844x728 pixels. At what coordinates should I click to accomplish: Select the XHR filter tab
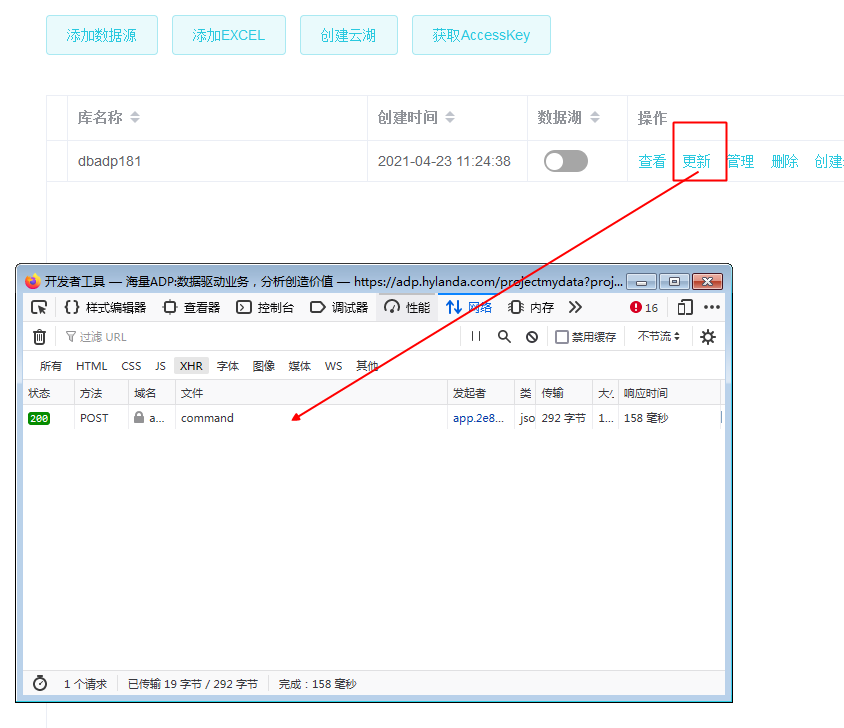pos(191,366)
